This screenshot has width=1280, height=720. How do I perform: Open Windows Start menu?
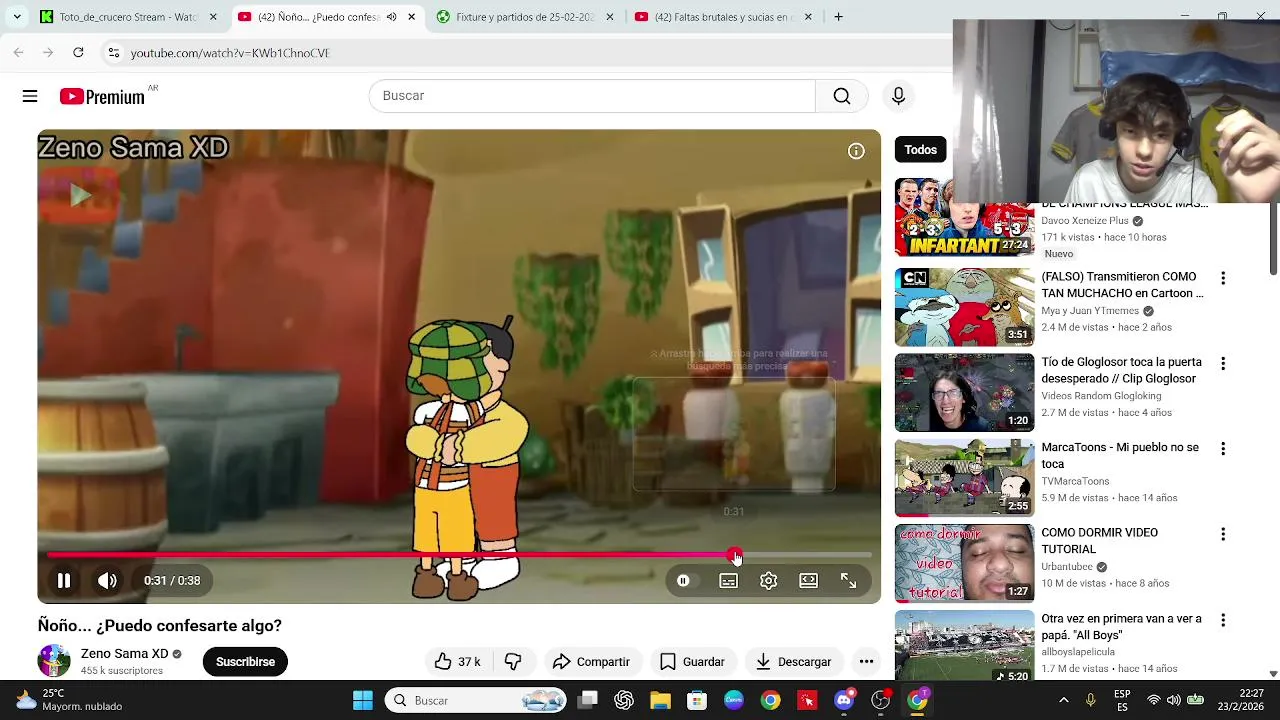(363, 700)
